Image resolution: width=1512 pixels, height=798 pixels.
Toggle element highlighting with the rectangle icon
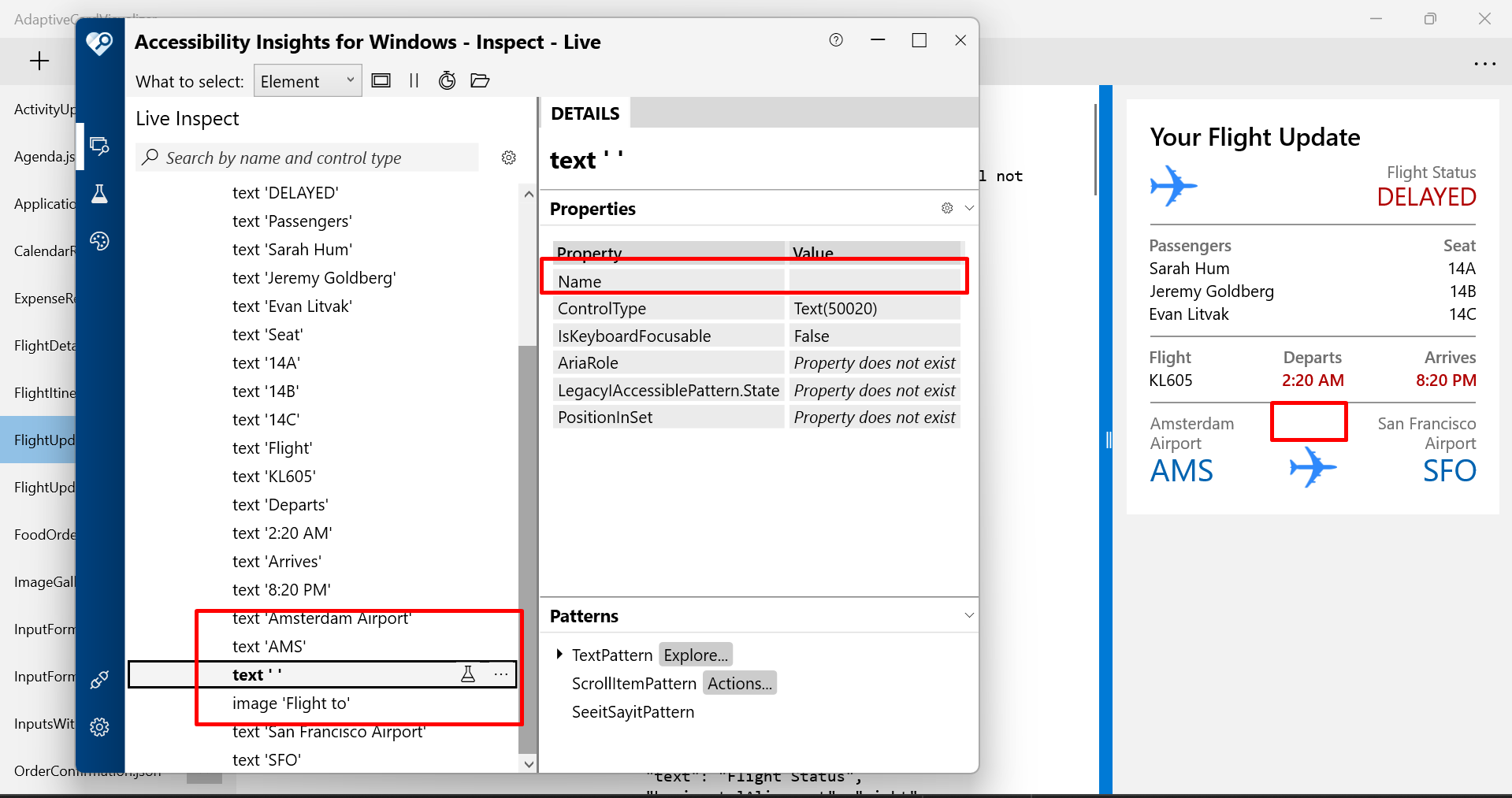pos(381,80)
